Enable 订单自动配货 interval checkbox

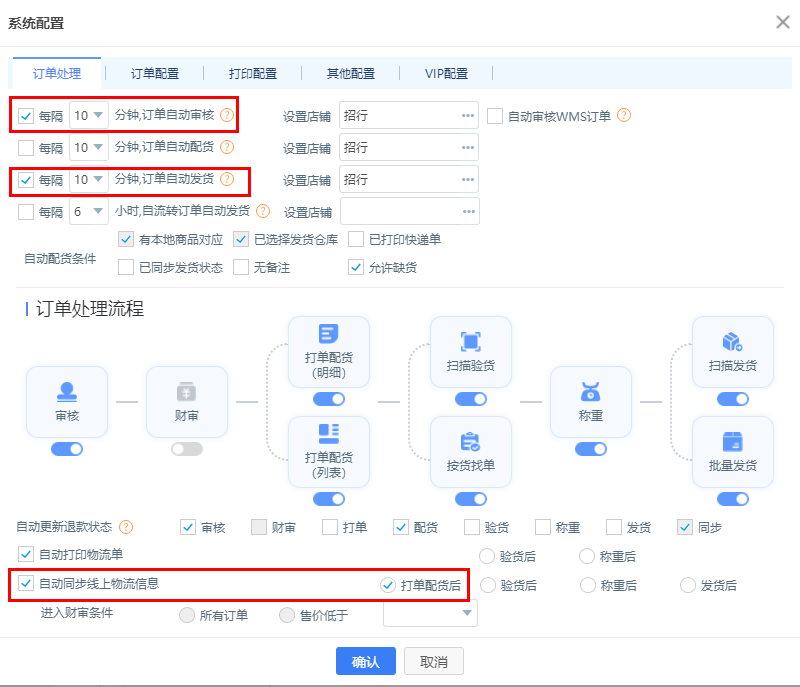pos(26,148)
